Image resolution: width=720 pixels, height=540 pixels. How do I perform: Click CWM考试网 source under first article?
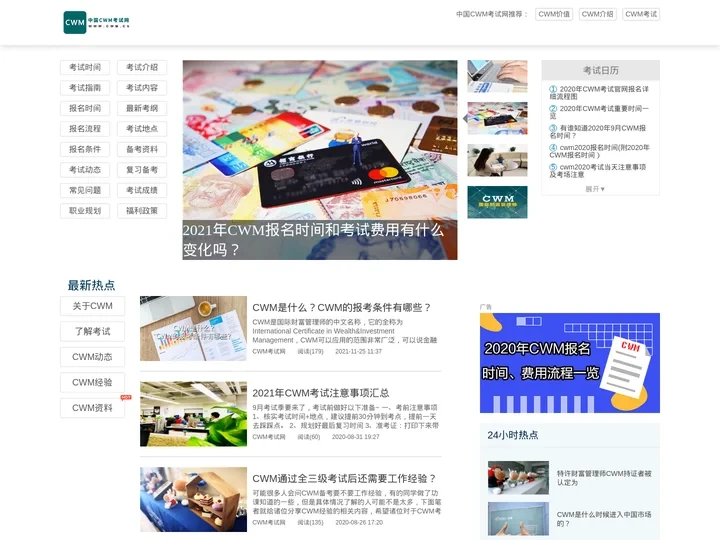pyautogui.click(x=269, y=351)
